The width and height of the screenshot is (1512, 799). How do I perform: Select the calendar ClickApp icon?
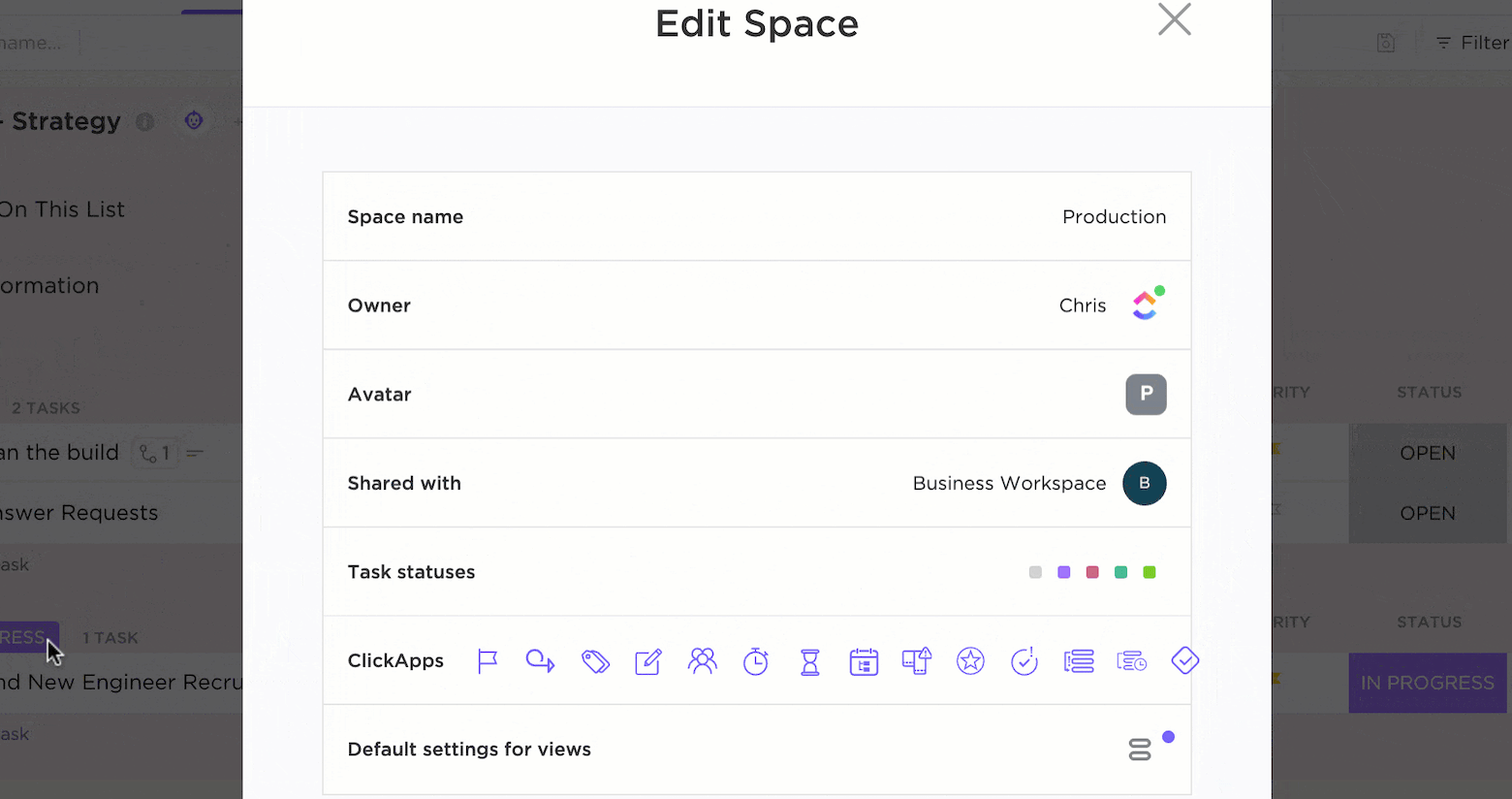[x=864, y=661]
